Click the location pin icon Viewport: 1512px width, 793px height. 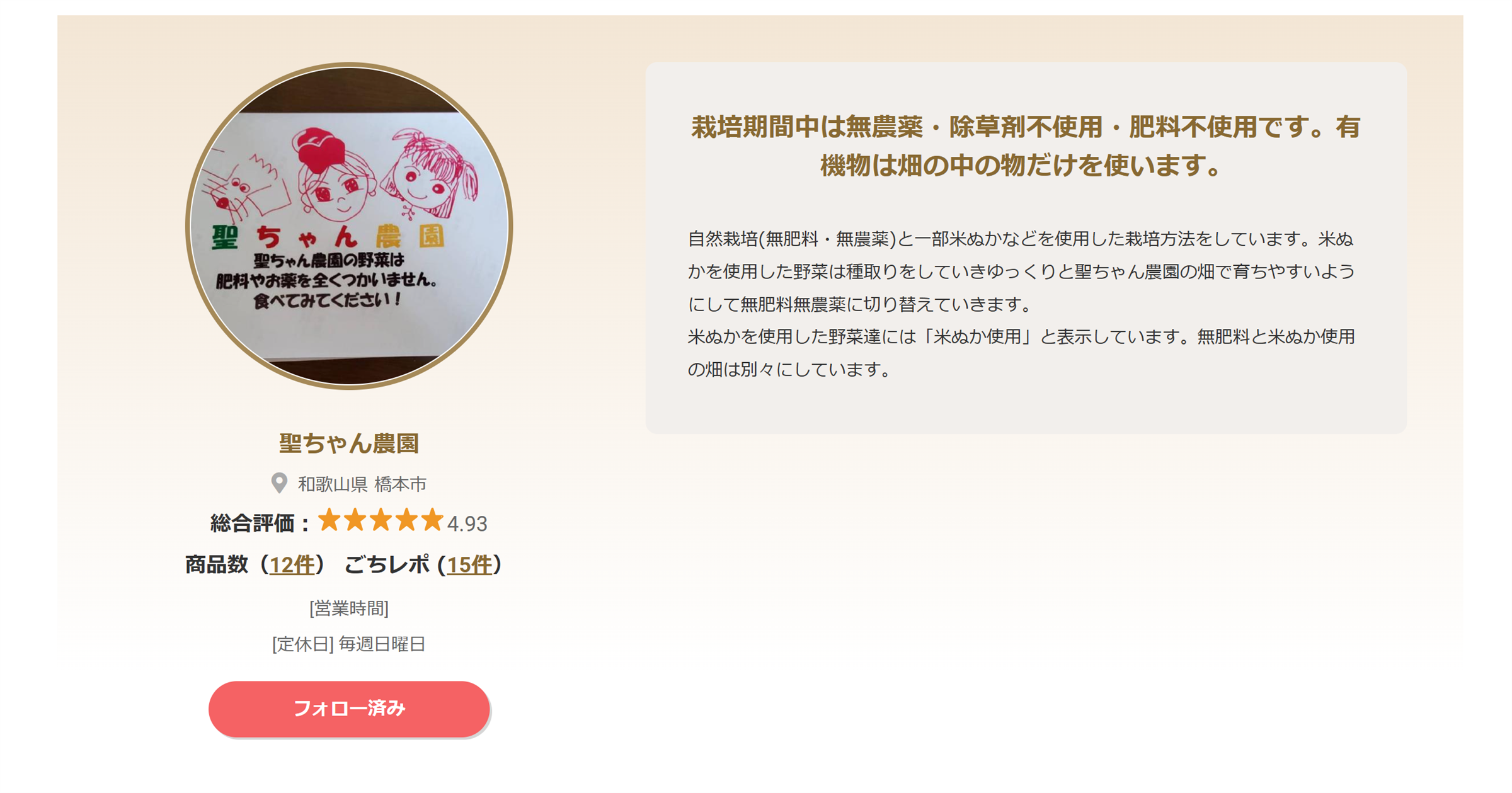click(x=279, y=483)
